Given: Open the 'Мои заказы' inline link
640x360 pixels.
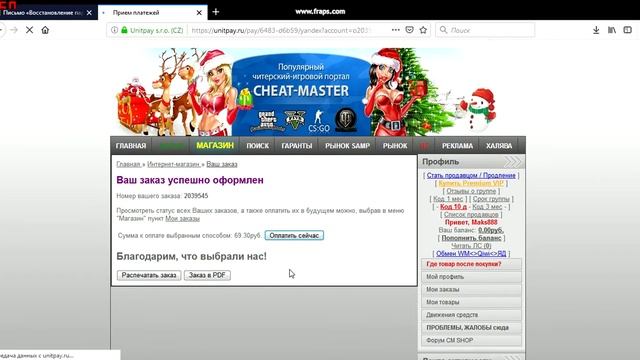Looking at the screenshot, I should [x=182, y=219].
